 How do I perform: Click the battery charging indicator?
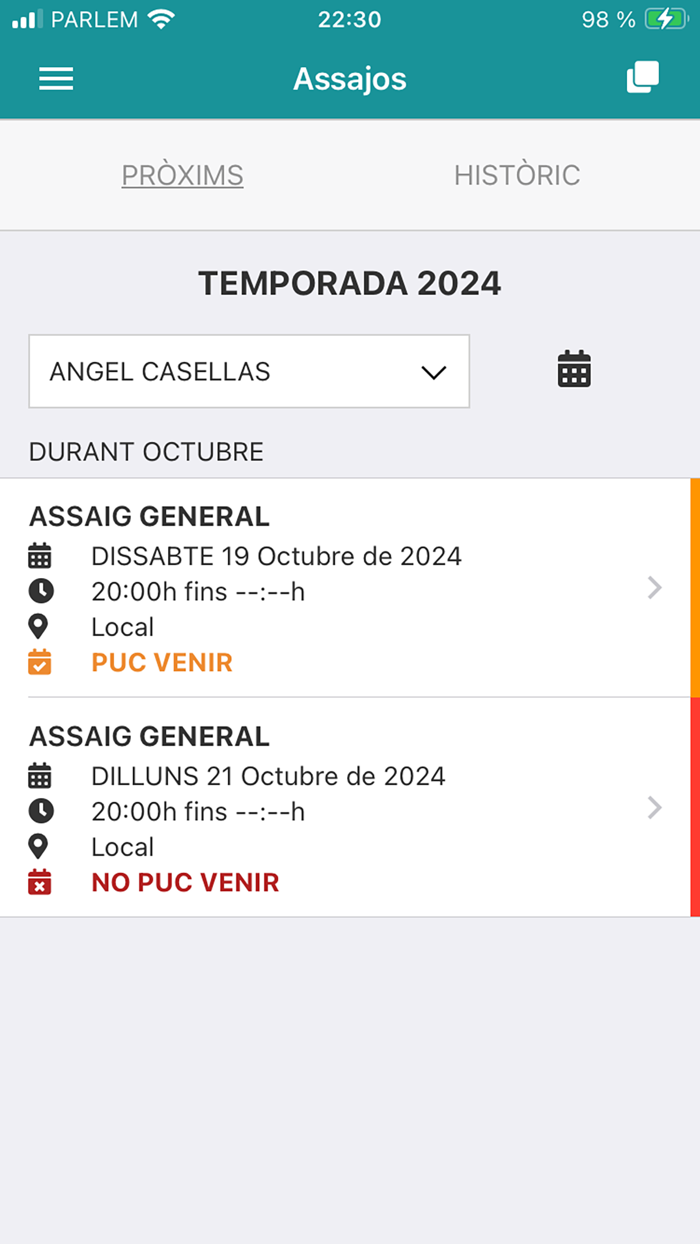tap(664, 18)
